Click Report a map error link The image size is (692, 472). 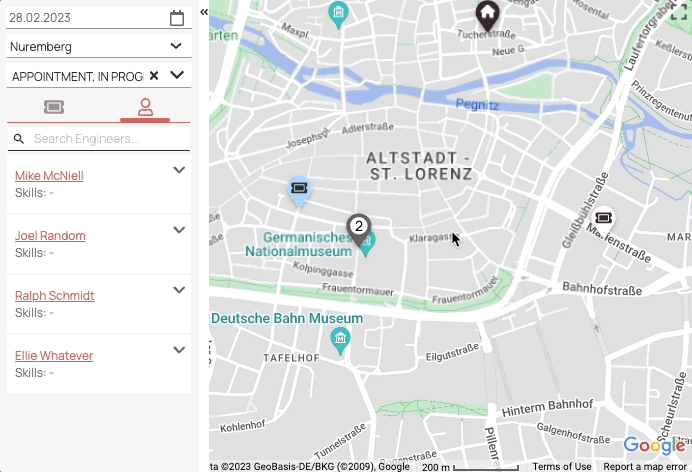[x=646, y=466]
